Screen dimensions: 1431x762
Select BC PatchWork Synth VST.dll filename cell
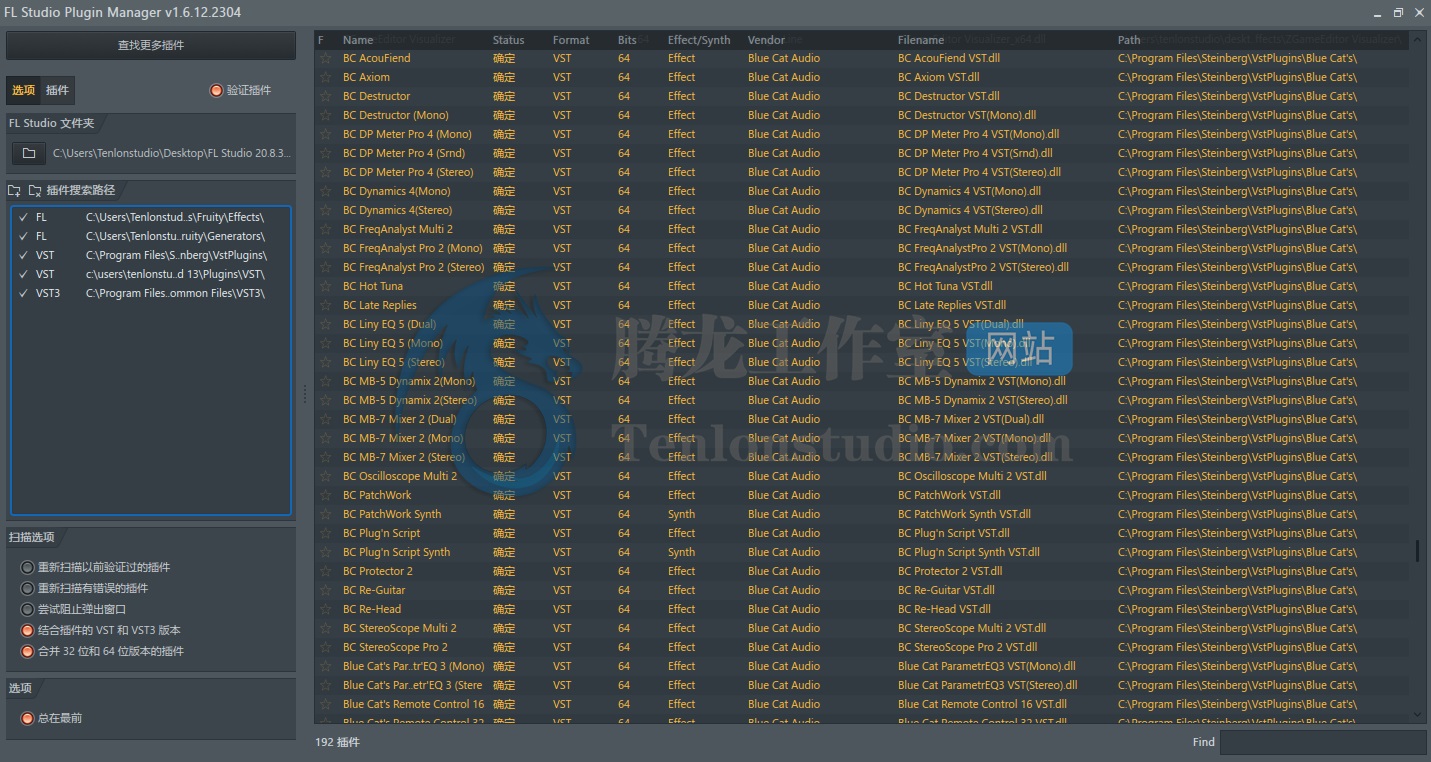point(964,514)
